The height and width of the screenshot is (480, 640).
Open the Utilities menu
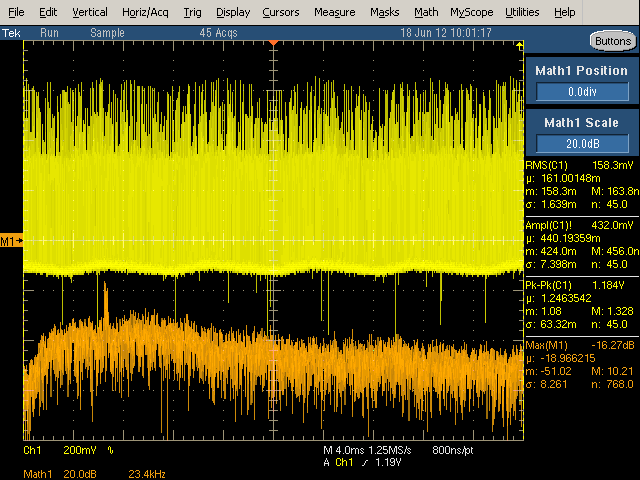(x=522, y=12)
